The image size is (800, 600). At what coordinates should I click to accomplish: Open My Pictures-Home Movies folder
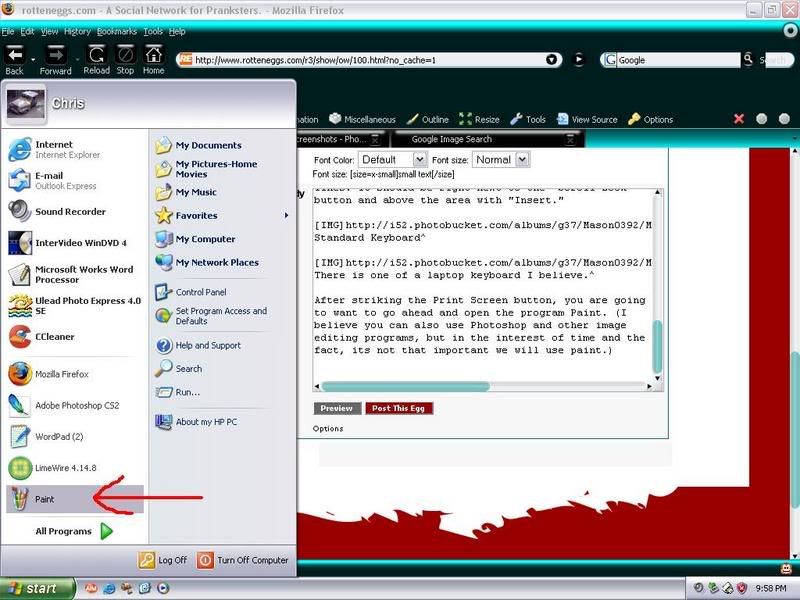click(x=206, y=169)
